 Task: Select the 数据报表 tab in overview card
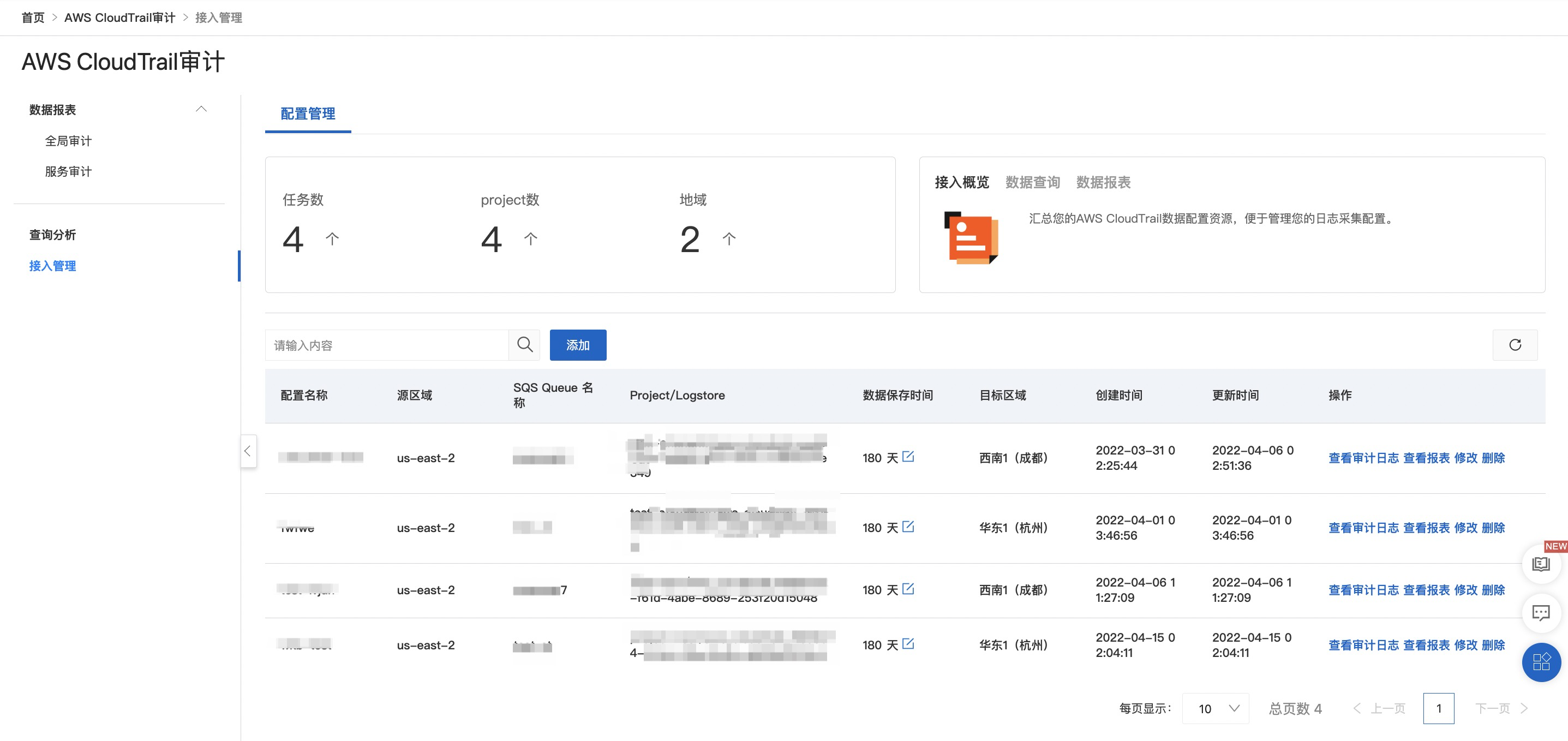tap(1104, 182)
